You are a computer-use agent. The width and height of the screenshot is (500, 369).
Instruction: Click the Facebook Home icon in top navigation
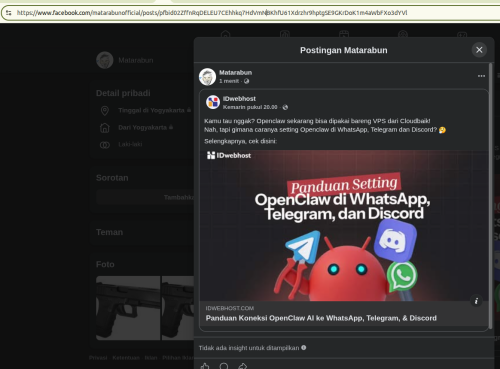(226, 34)
